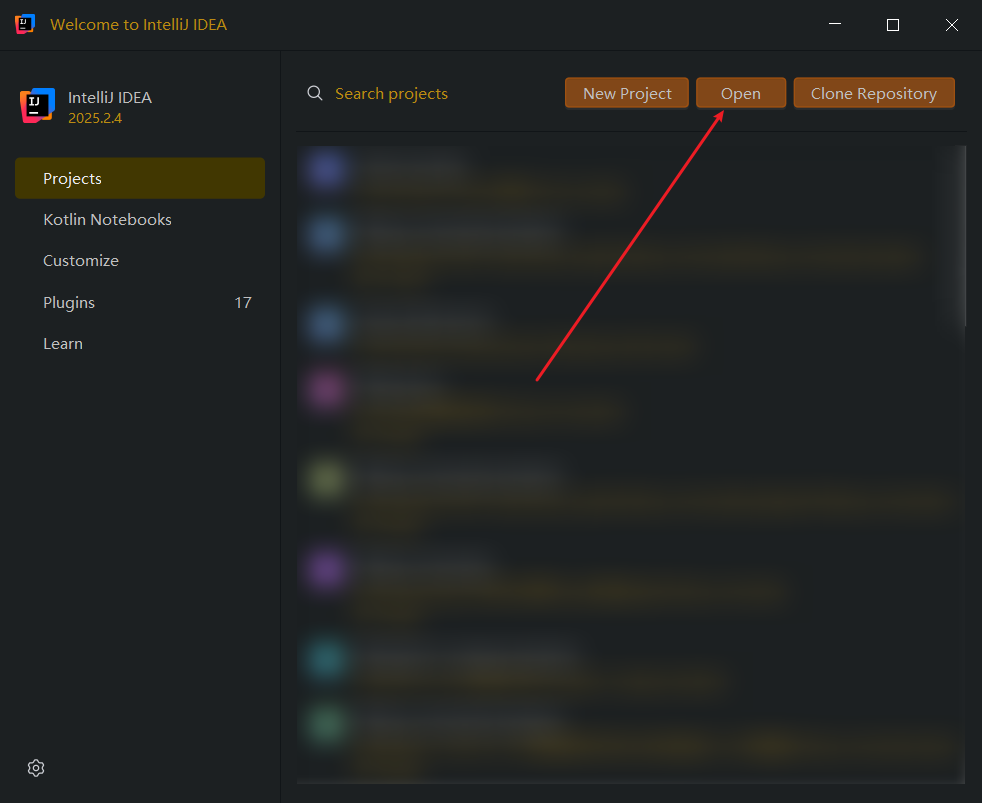
Task: Click the IntelliJ IDEA logo above the sidebar
Action: click(37, 106)
